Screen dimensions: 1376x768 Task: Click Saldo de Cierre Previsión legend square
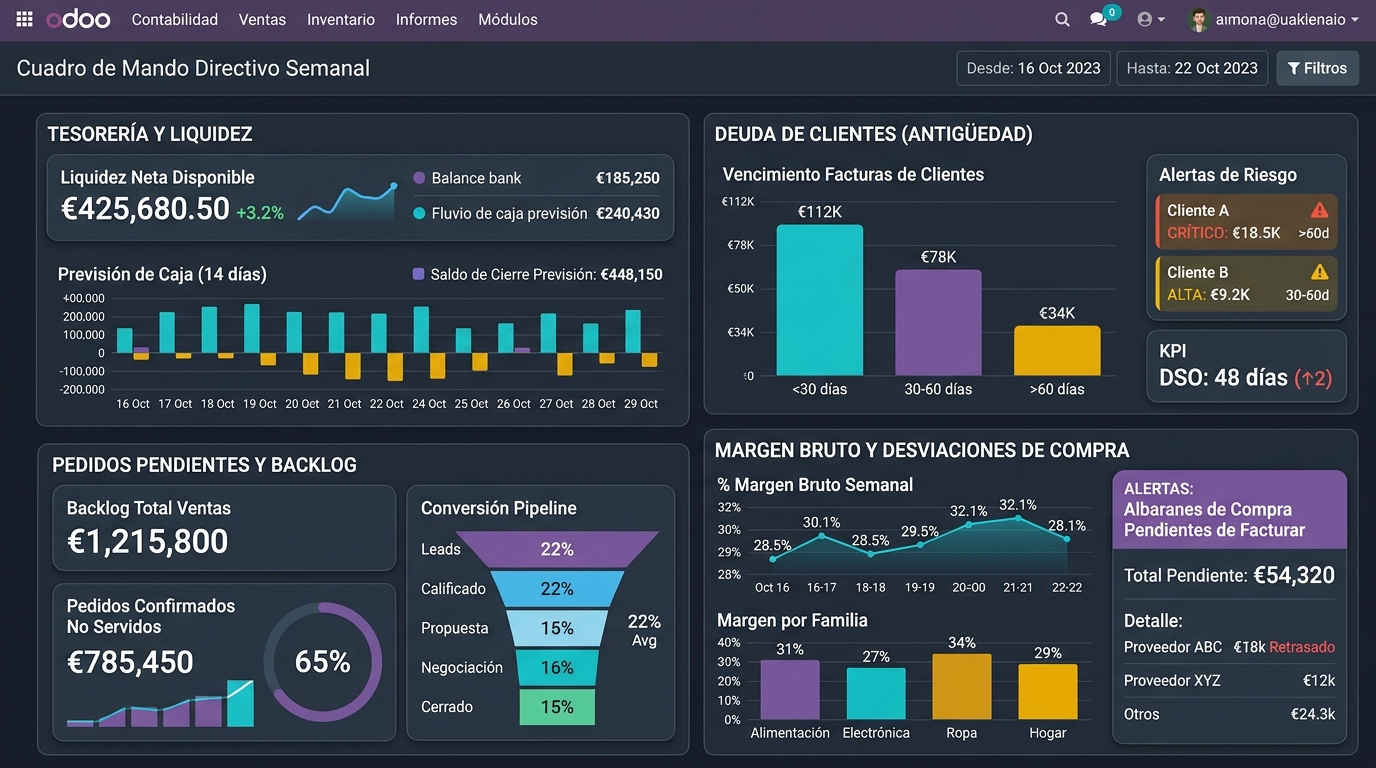tap(419, 274)
